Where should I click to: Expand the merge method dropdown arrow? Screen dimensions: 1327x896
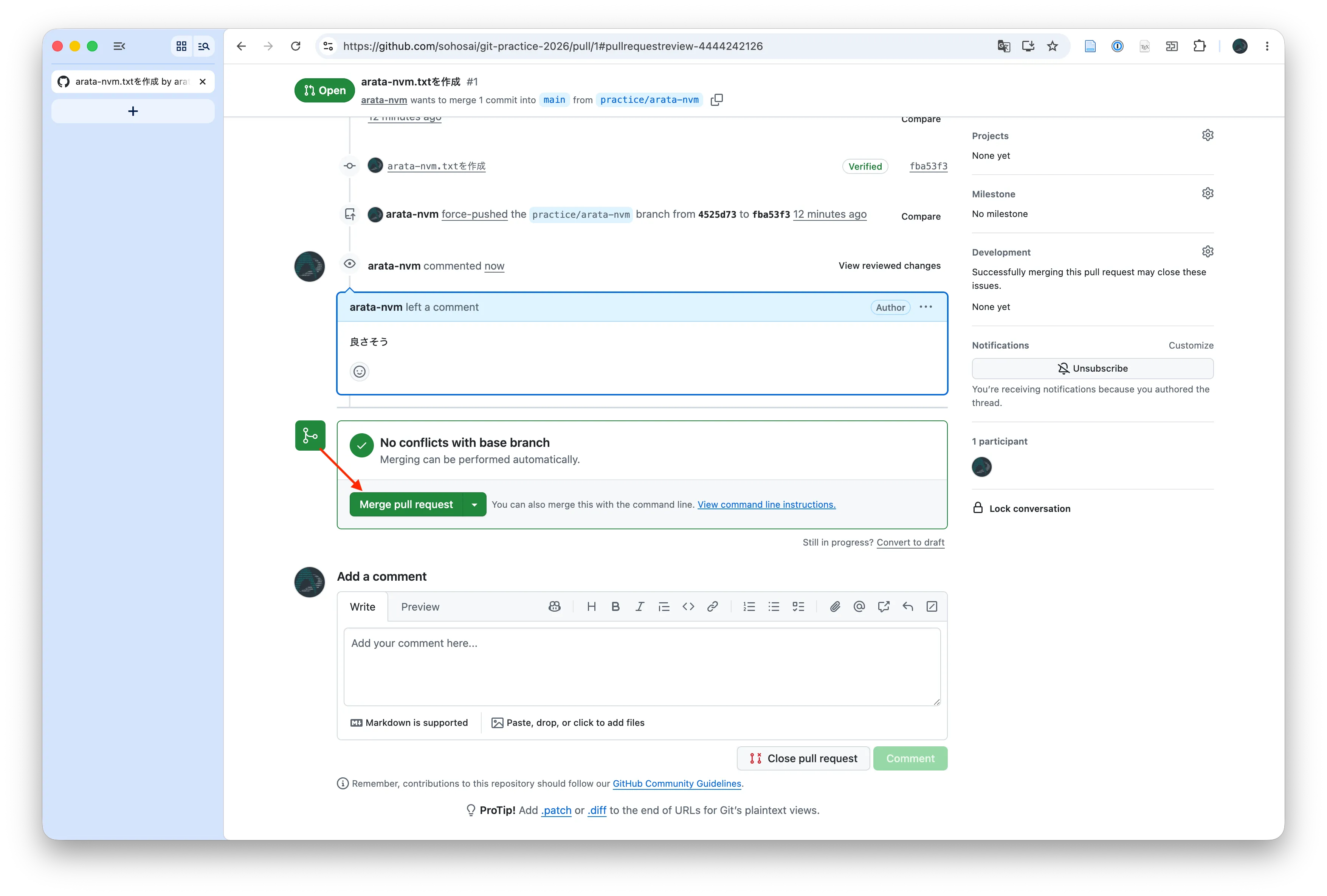tap(474, 504)
